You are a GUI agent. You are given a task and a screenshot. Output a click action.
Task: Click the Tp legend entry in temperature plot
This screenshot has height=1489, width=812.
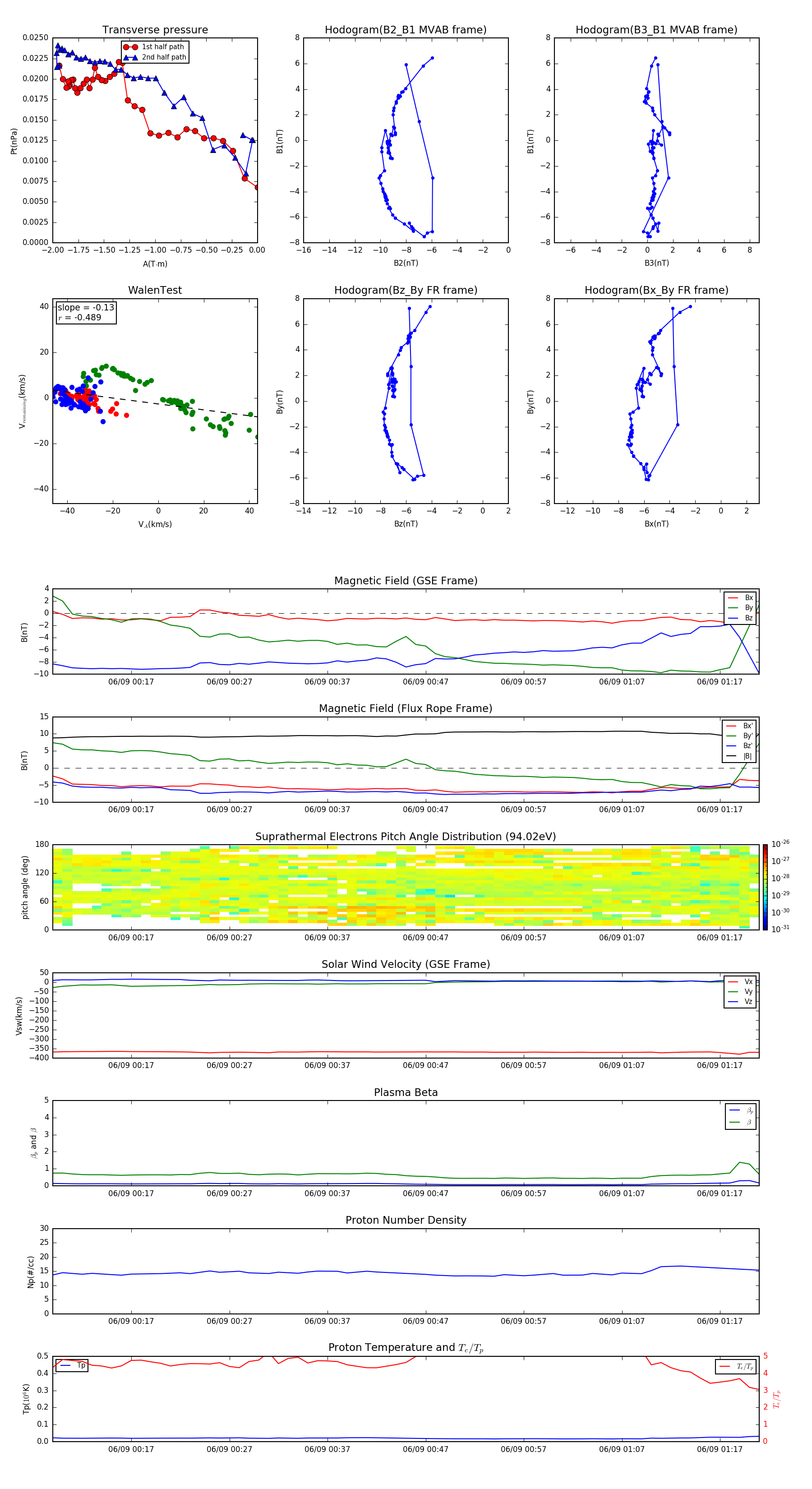pos(72,1365)
